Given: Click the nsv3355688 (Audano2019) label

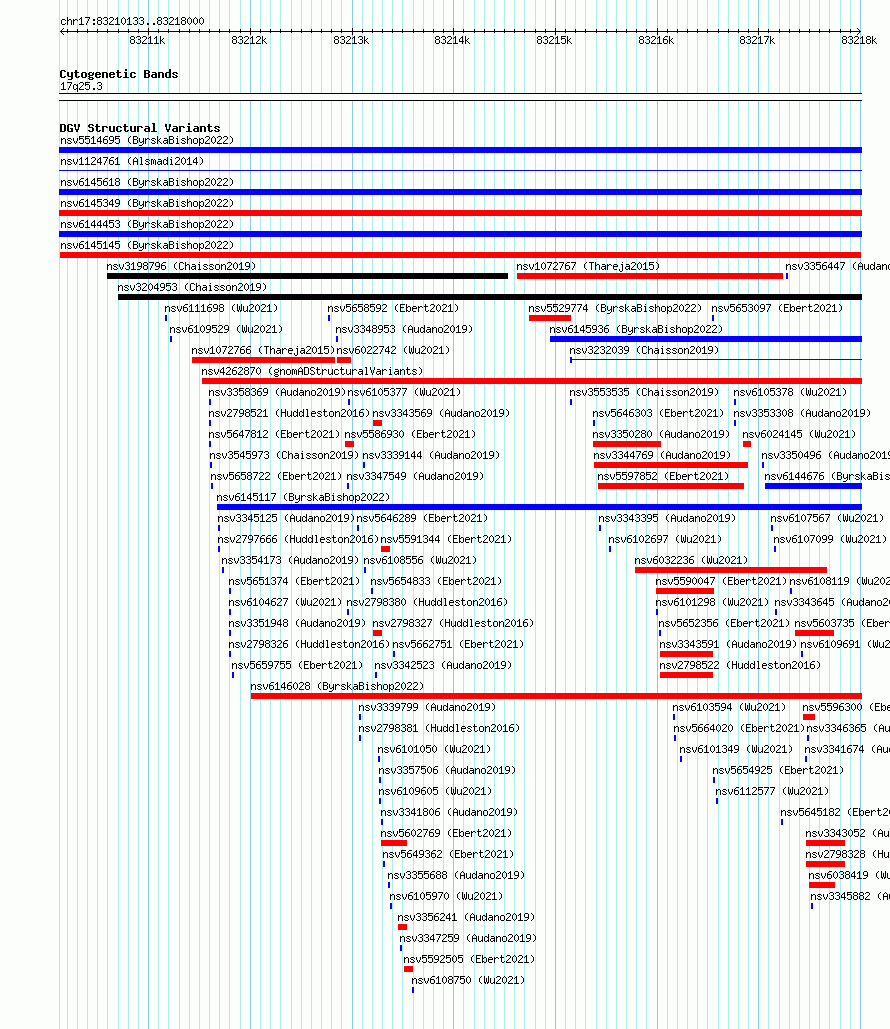Looking at the screenshot, I should tap(456, 875).
